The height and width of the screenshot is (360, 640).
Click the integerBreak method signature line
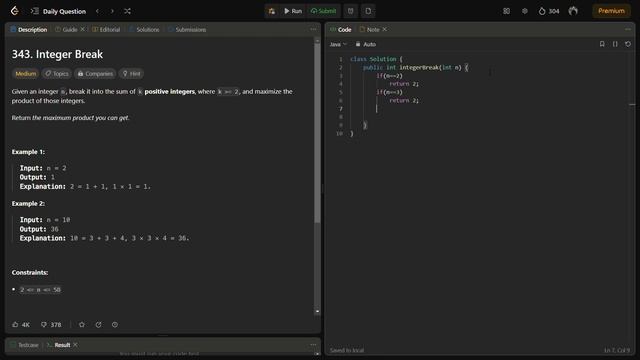click(416, 67)
